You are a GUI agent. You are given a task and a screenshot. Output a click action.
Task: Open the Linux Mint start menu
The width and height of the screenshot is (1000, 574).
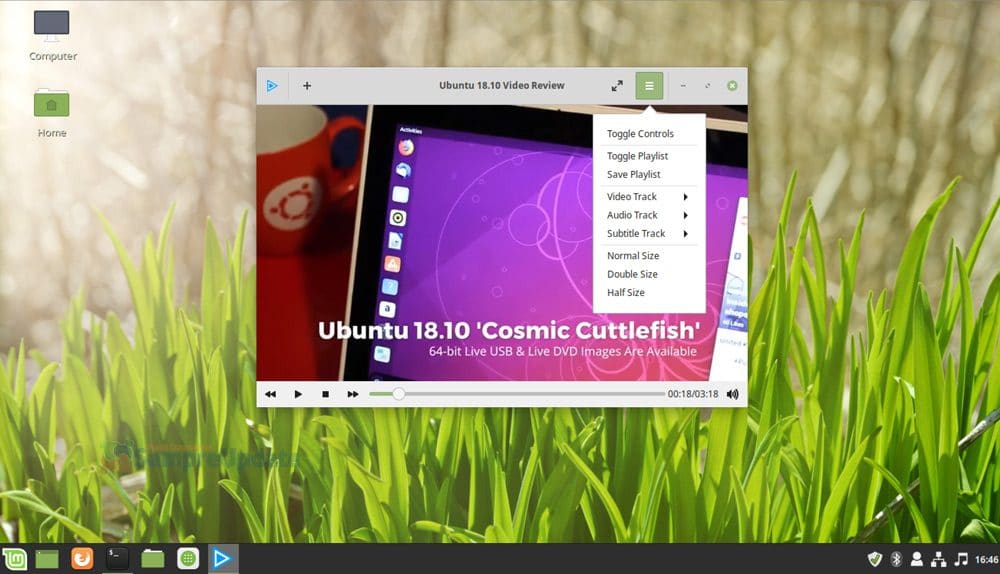click(x=15, y=559)
